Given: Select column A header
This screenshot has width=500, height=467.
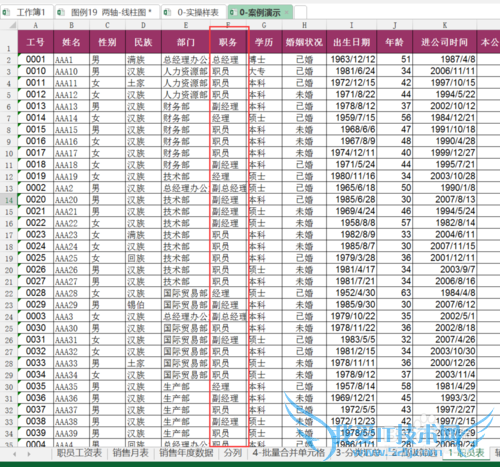Looking at the screenshot, I should click(35, 25).
